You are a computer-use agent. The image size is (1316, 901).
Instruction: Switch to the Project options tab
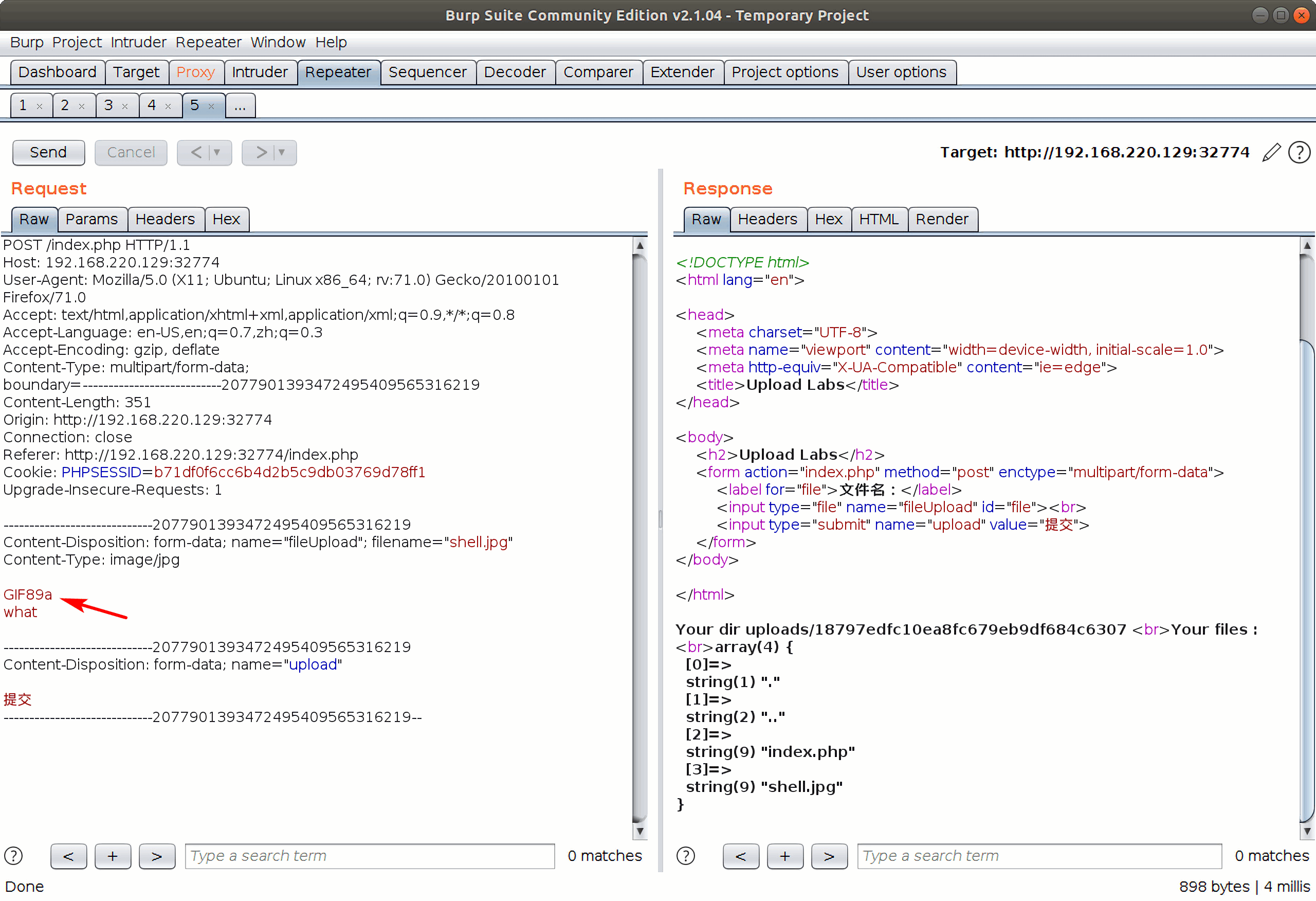tap(785, 73)
